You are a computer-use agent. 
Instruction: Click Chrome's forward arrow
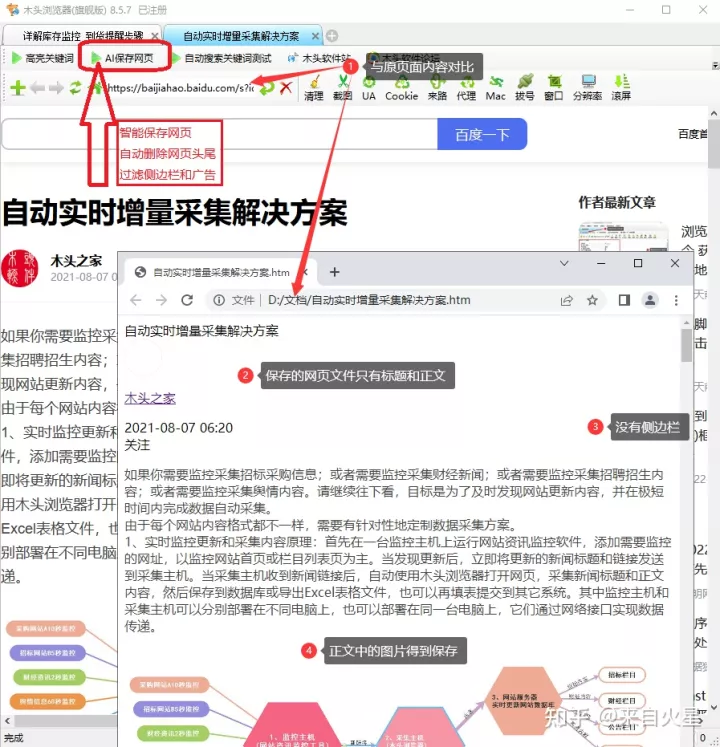pyautogui.click(x=162, y=300)
